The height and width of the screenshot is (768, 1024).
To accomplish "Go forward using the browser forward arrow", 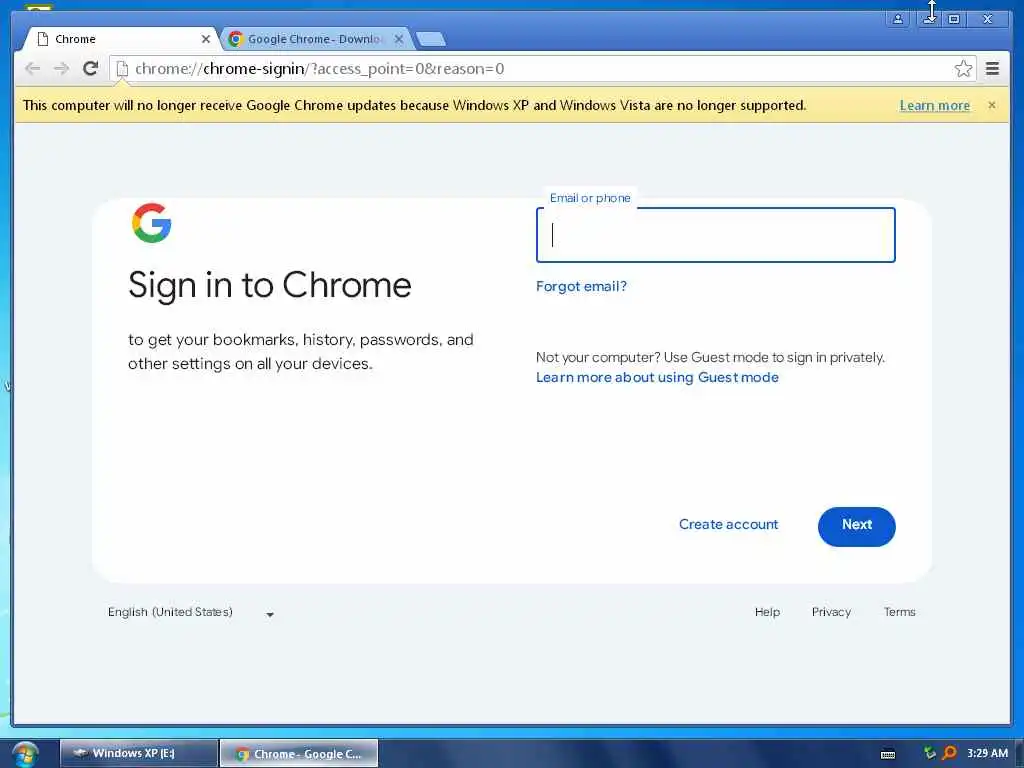I will coord(61,69).
